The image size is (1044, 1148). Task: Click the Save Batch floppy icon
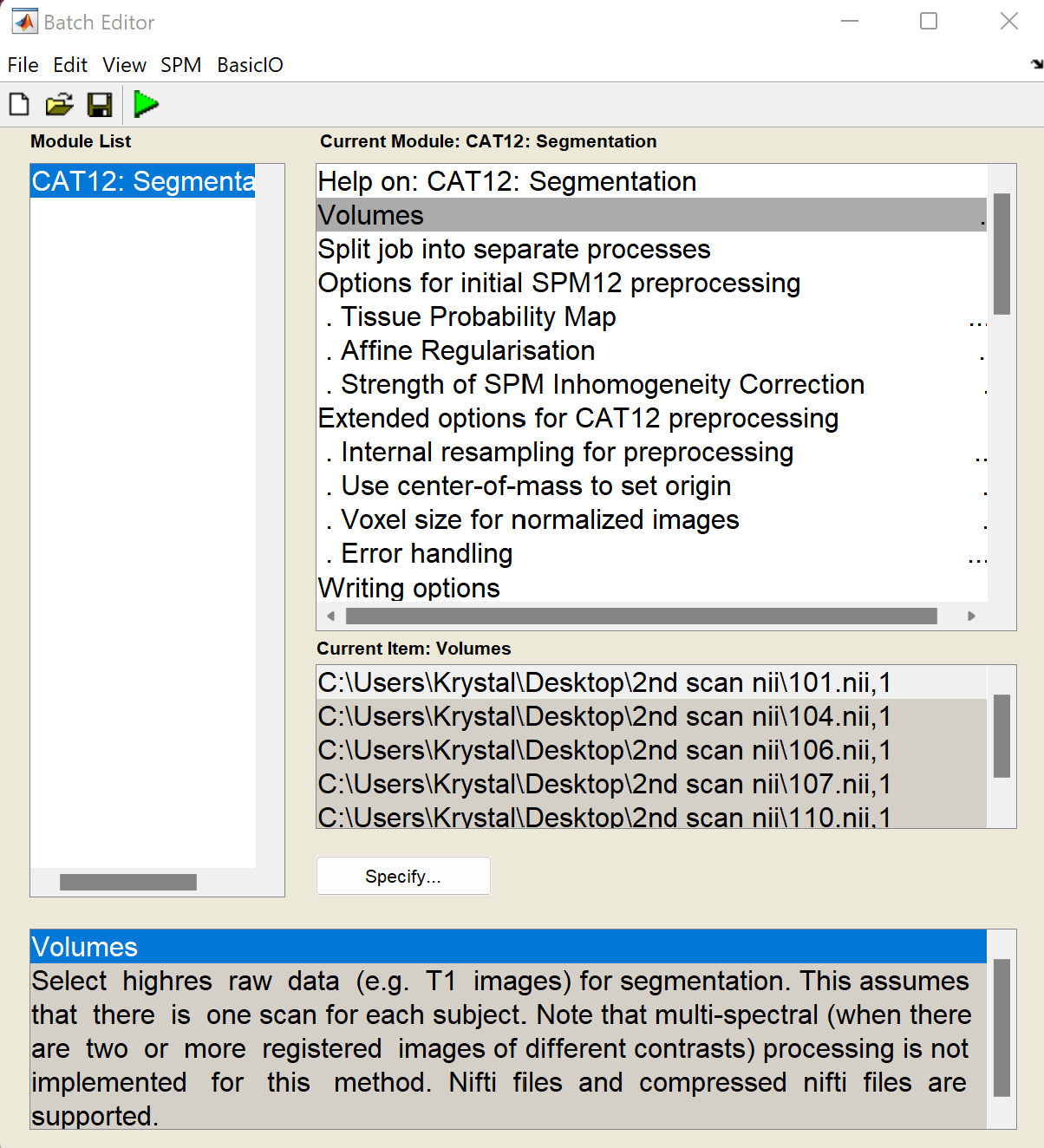[100, 105]
